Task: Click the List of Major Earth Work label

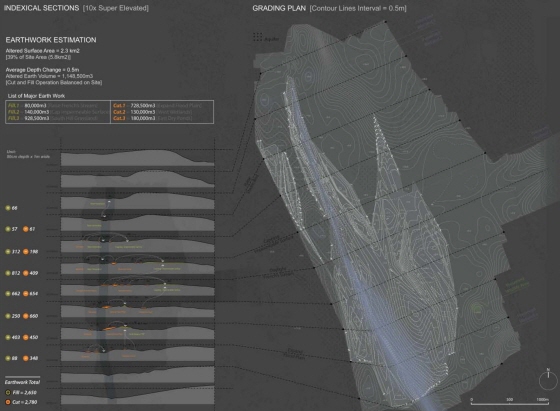Action: point(36,96)
